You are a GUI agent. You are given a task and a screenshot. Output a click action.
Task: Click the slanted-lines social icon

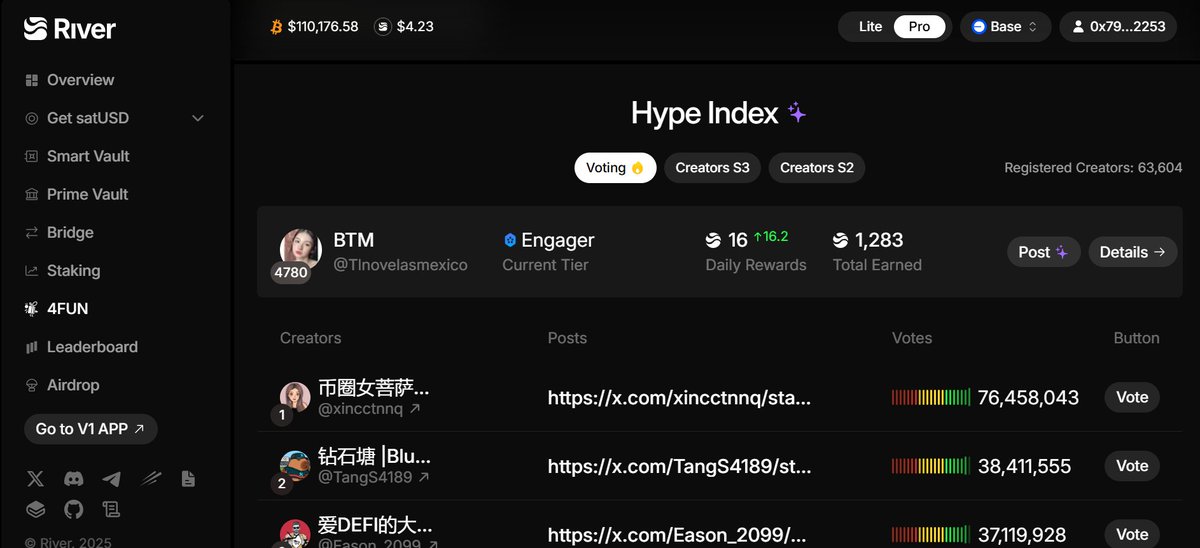tap(150, 479)
